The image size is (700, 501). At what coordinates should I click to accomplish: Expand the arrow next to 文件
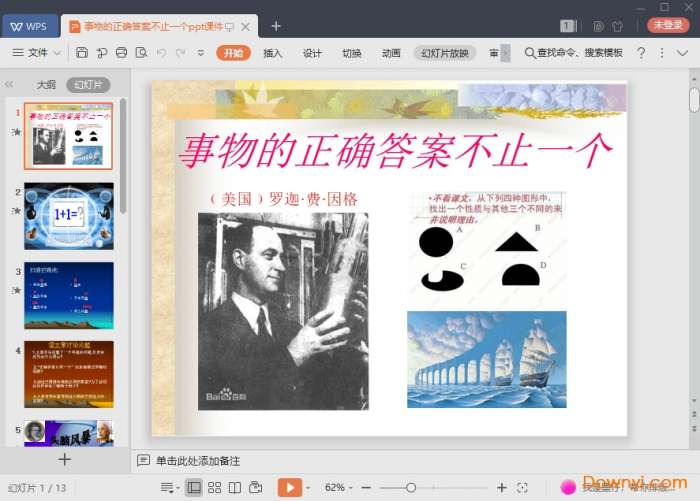point(57,53)
